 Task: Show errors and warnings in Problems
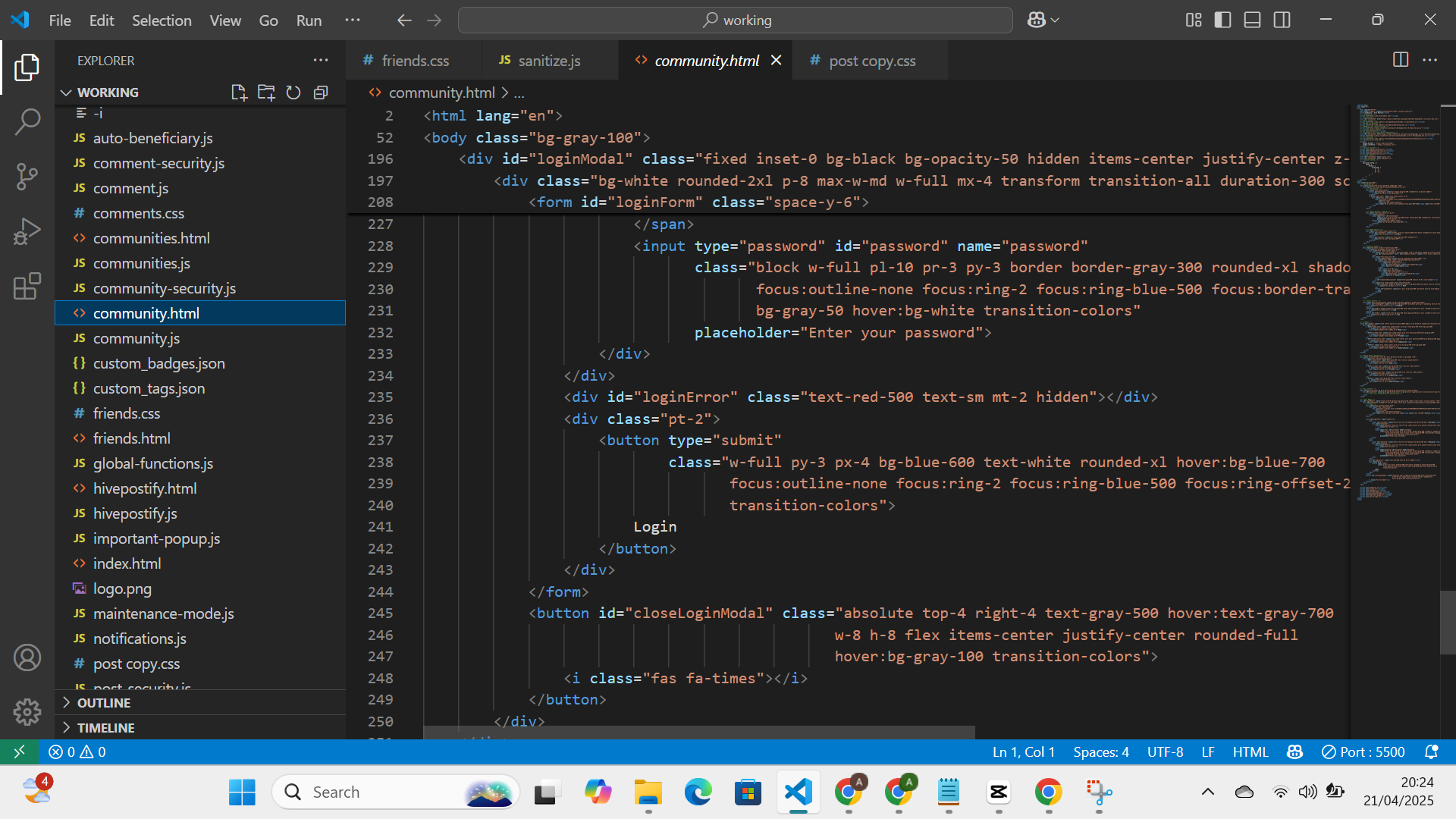[77, 752]
